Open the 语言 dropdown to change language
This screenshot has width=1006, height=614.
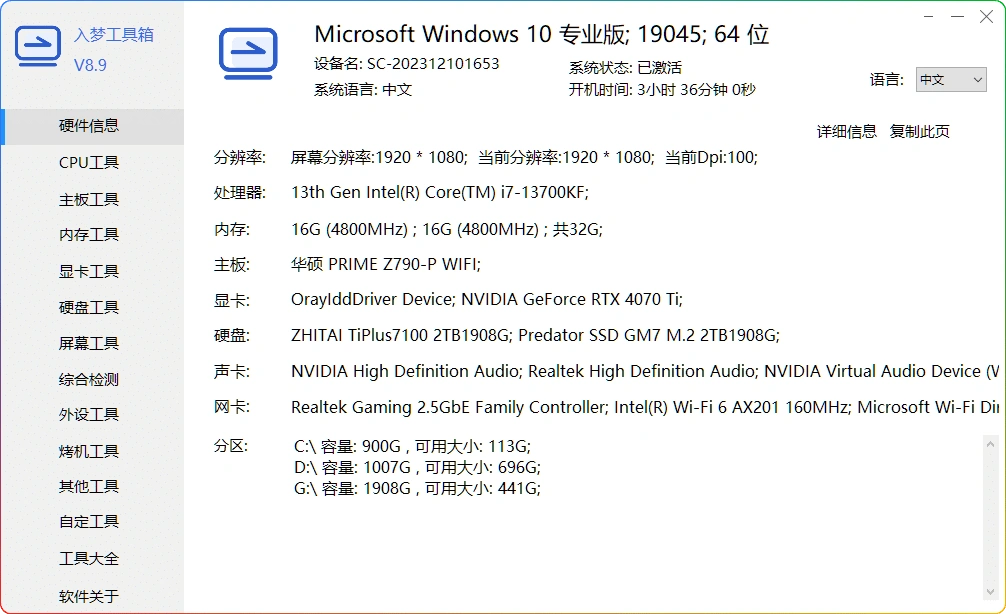pos(949,79)
